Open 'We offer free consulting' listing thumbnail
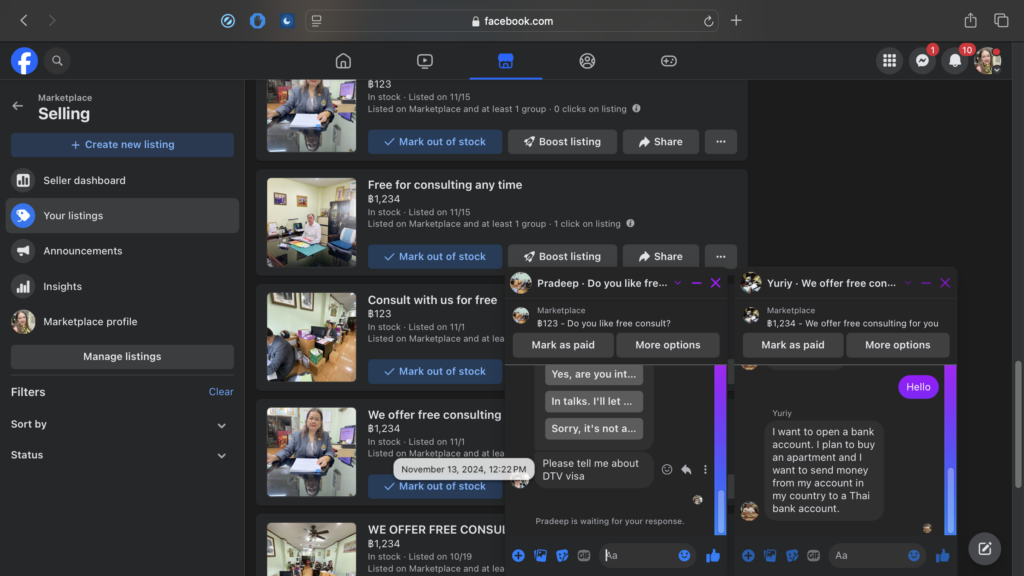The image size is (1024, 576). 312,452
